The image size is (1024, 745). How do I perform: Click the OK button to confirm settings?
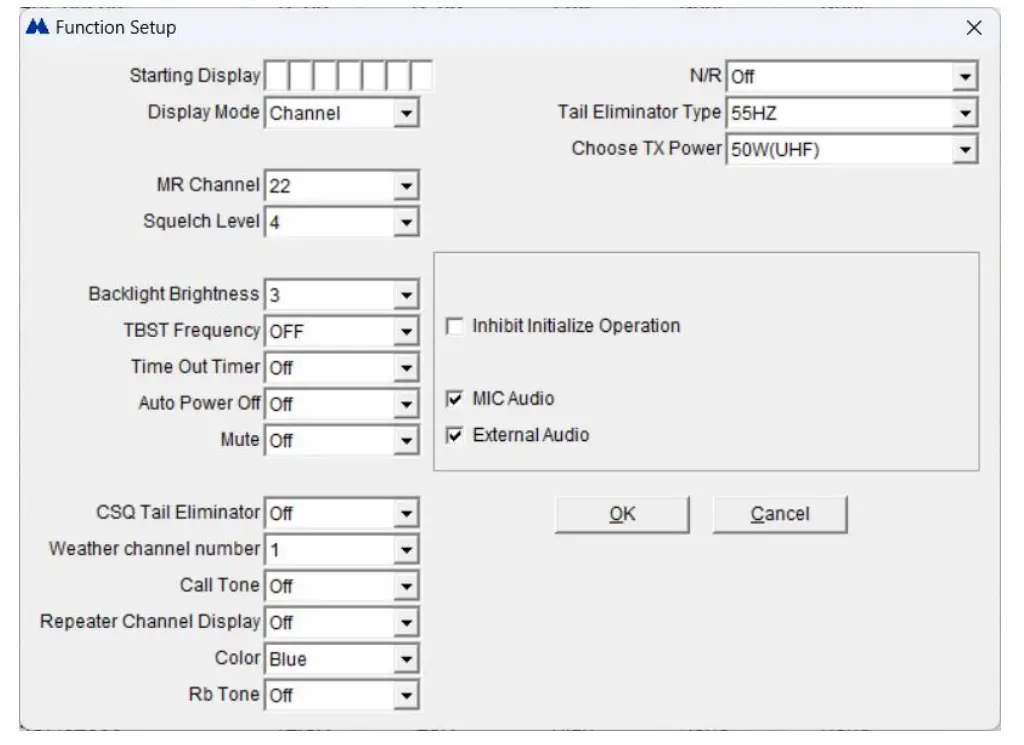click(x=622, y=513)
